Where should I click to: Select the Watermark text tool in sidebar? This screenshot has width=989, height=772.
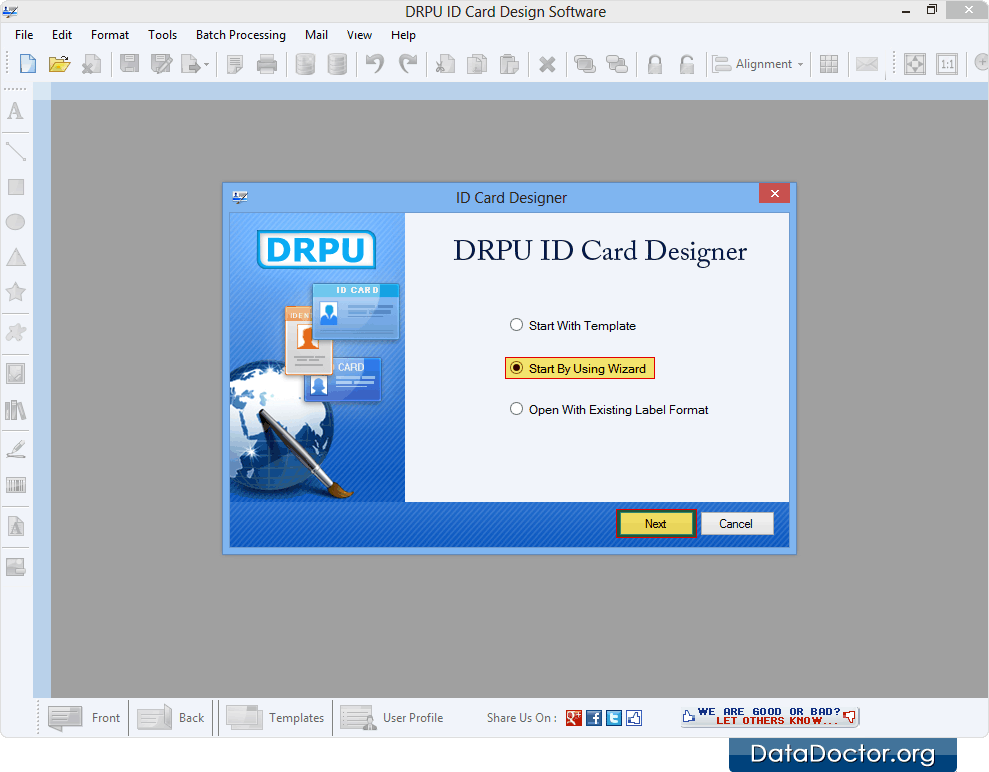tap(16, 526)
